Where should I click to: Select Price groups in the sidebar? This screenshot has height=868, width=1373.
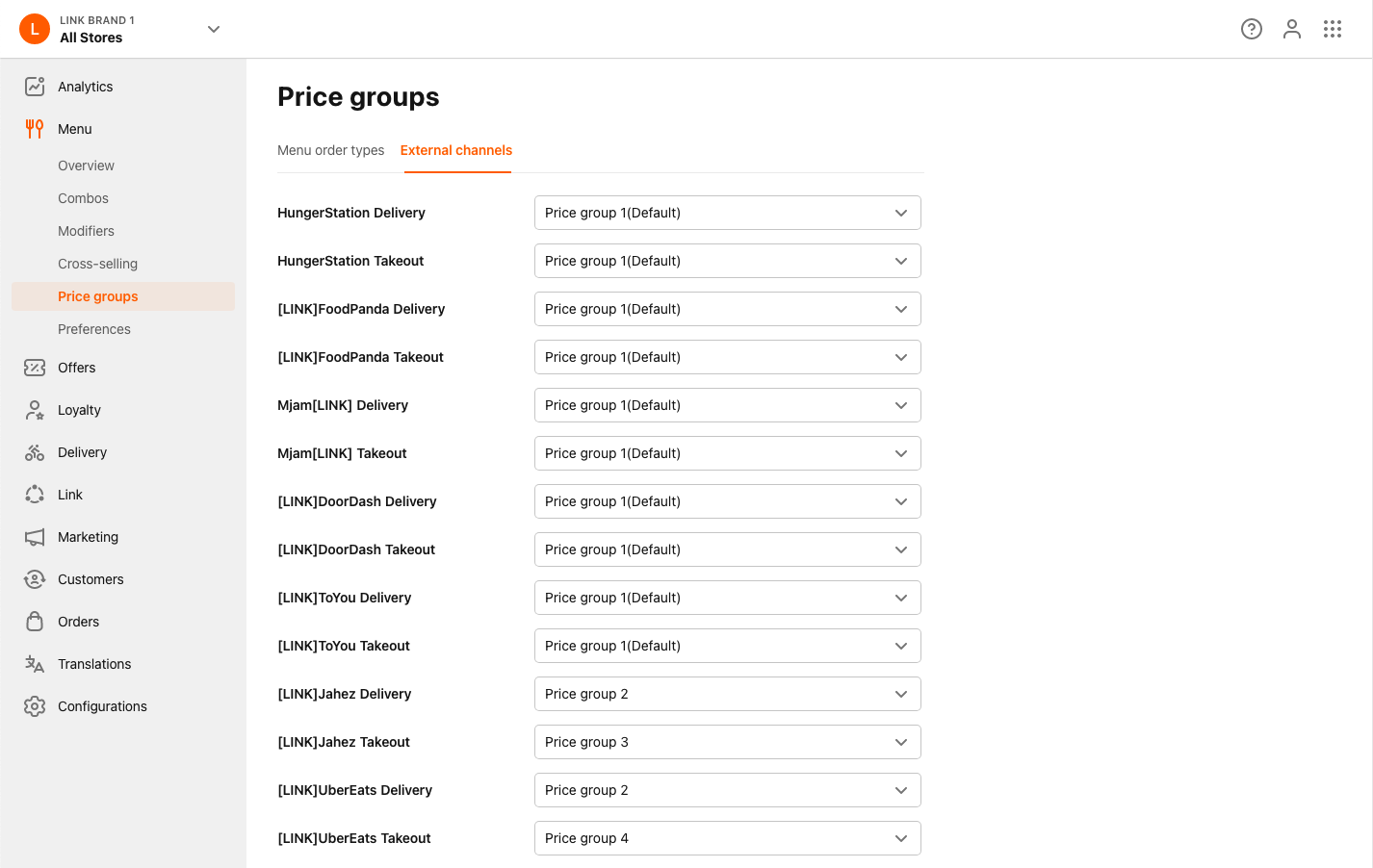123,296
